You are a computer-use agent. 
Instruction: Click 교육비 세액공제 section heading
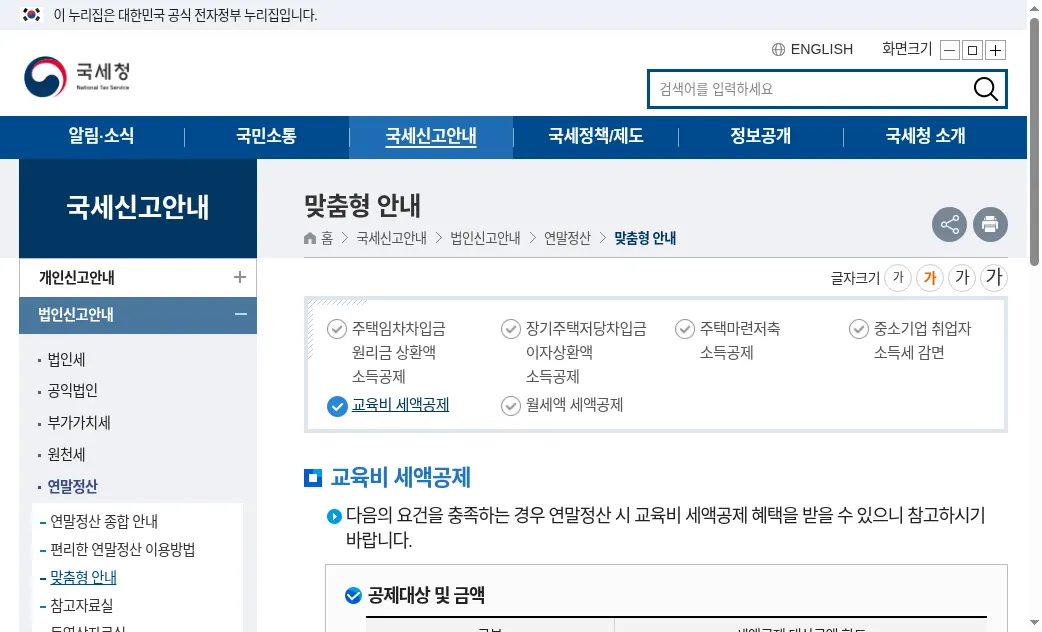coord(401,477)
